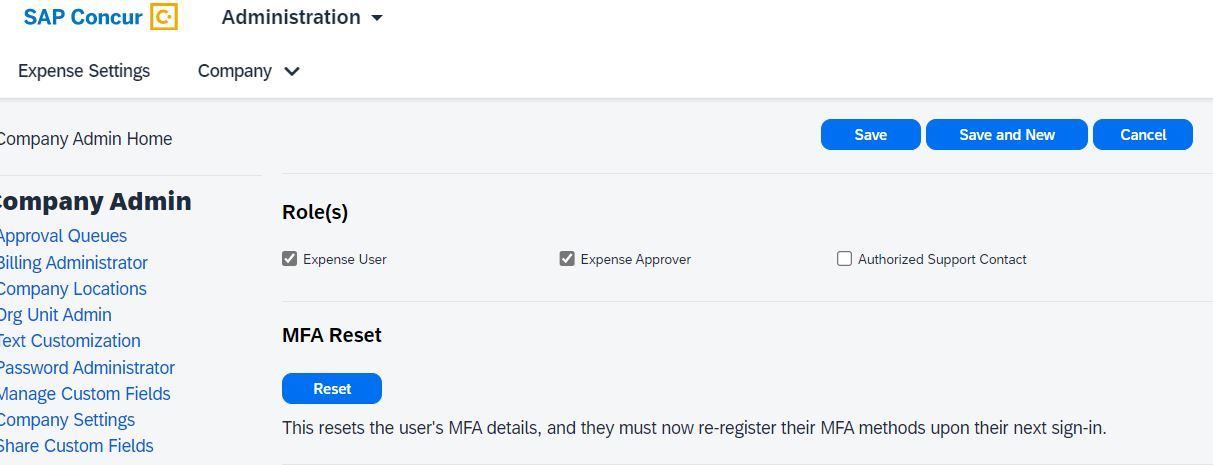Select Text Customization link
The image size is (1213, 465).
pyautogui.click(x=69, y=341)
